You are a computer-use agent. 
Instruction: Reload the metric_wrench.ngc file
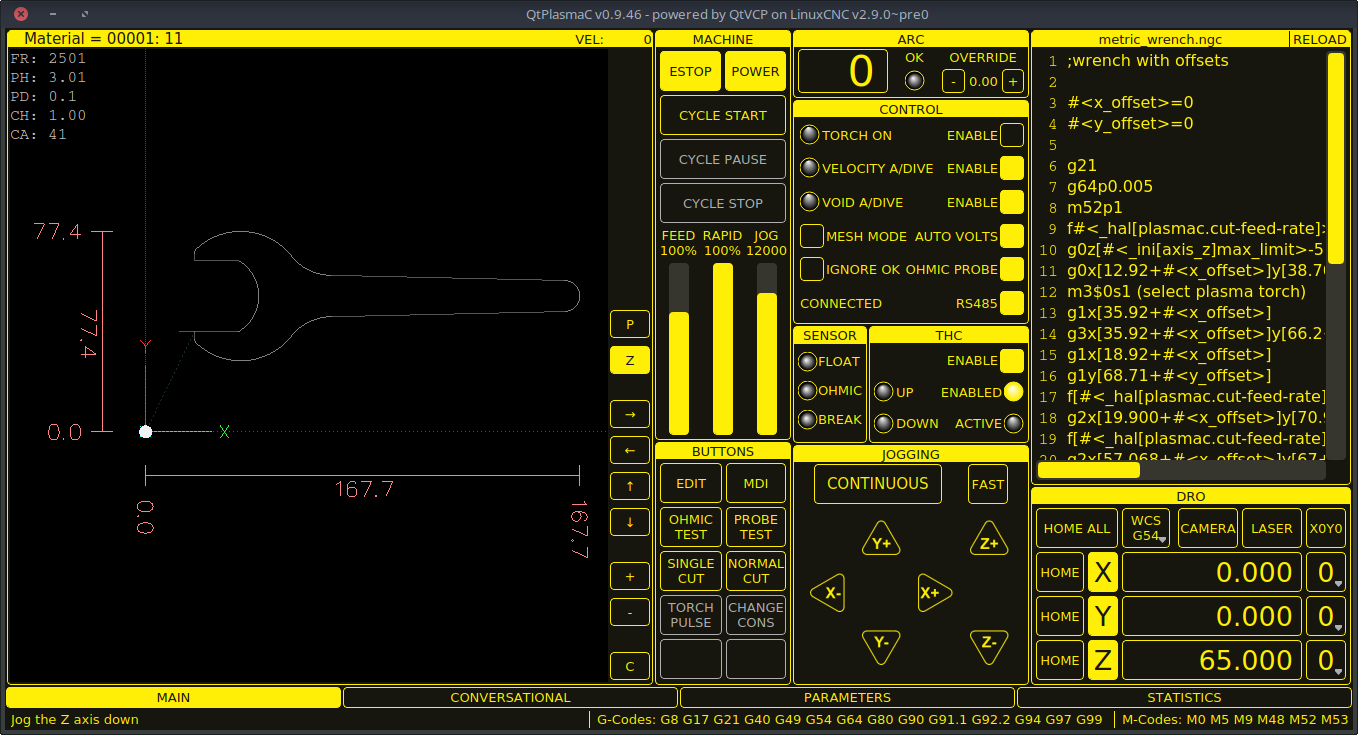(x=1320, y=39)
